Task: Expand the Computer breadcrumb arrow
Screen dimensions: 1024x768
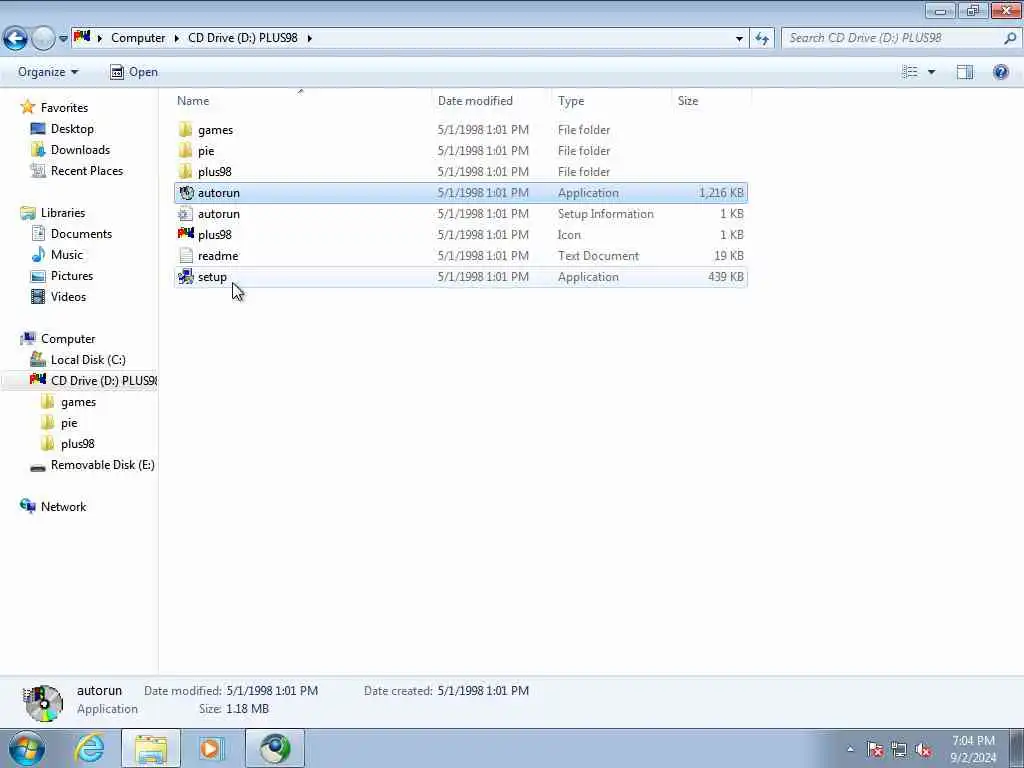Action: (x=176, y=38)
